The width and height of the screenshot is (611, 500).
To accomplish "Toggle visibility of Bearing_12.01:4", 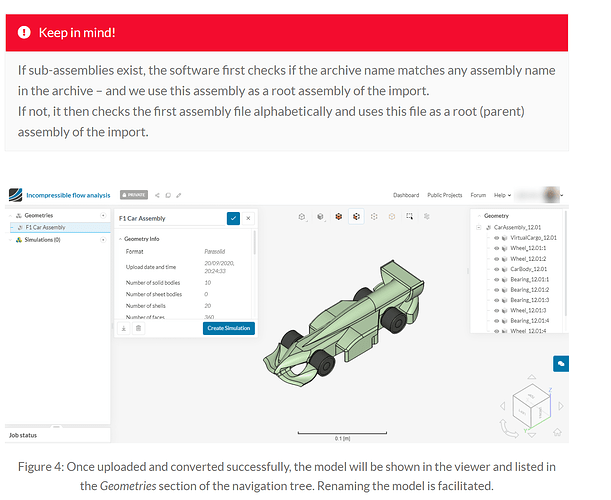I will point(496,321).
